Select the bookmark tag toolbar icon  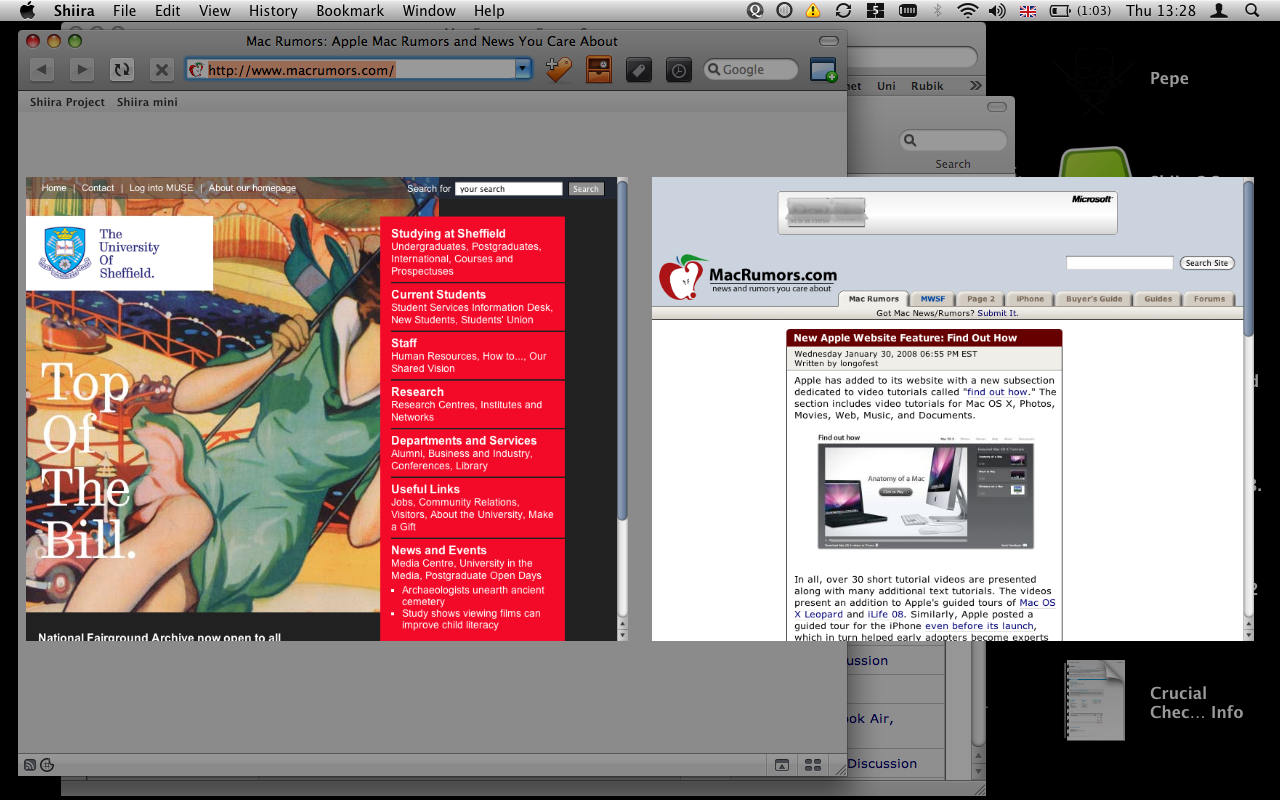[x=638, y=69]
